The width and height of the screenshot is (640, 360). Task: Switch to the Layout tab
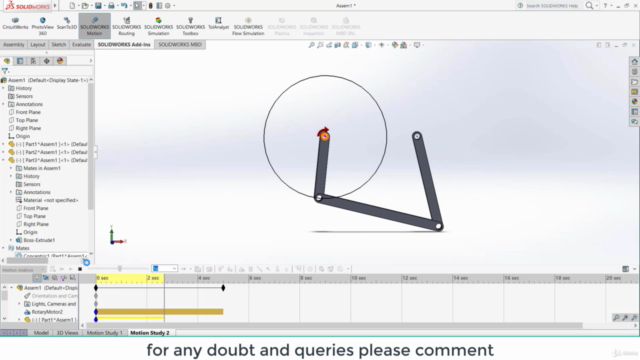tap(38, 44)
